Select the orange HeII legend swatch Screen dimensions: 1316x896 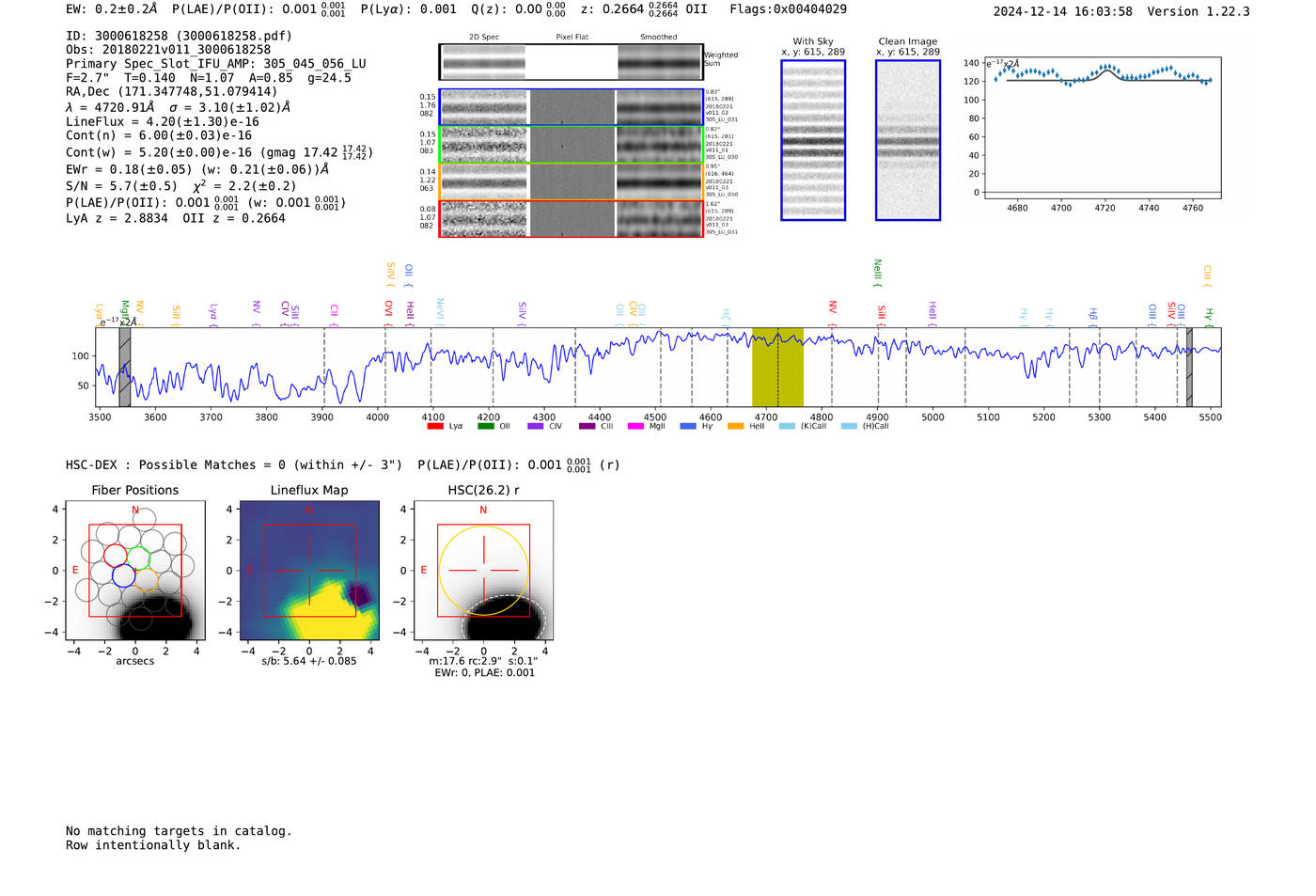click(735, 426)
